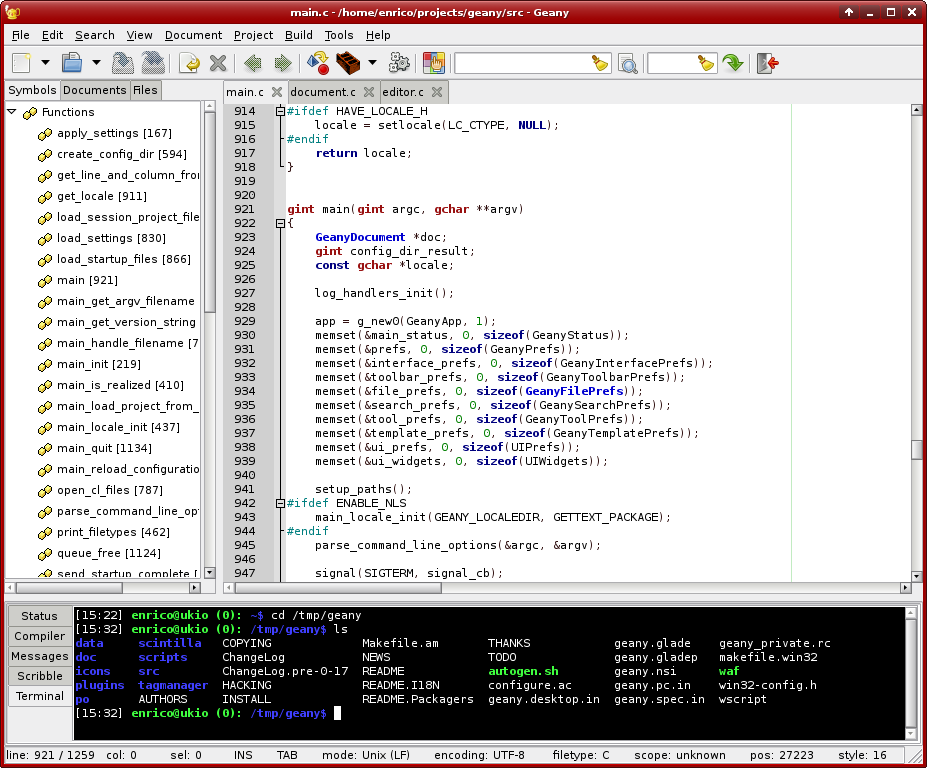Create a new file with the toolbar icon
927x768 pixels.
tap(22, 63)
